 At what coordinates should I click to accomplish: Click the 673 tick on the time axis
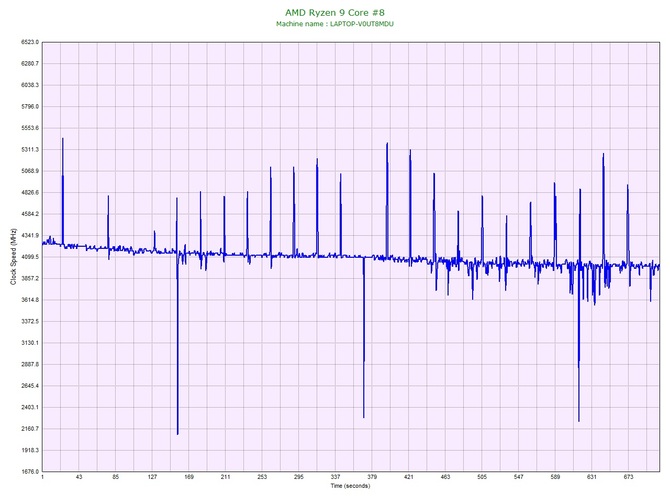point(629,478)
